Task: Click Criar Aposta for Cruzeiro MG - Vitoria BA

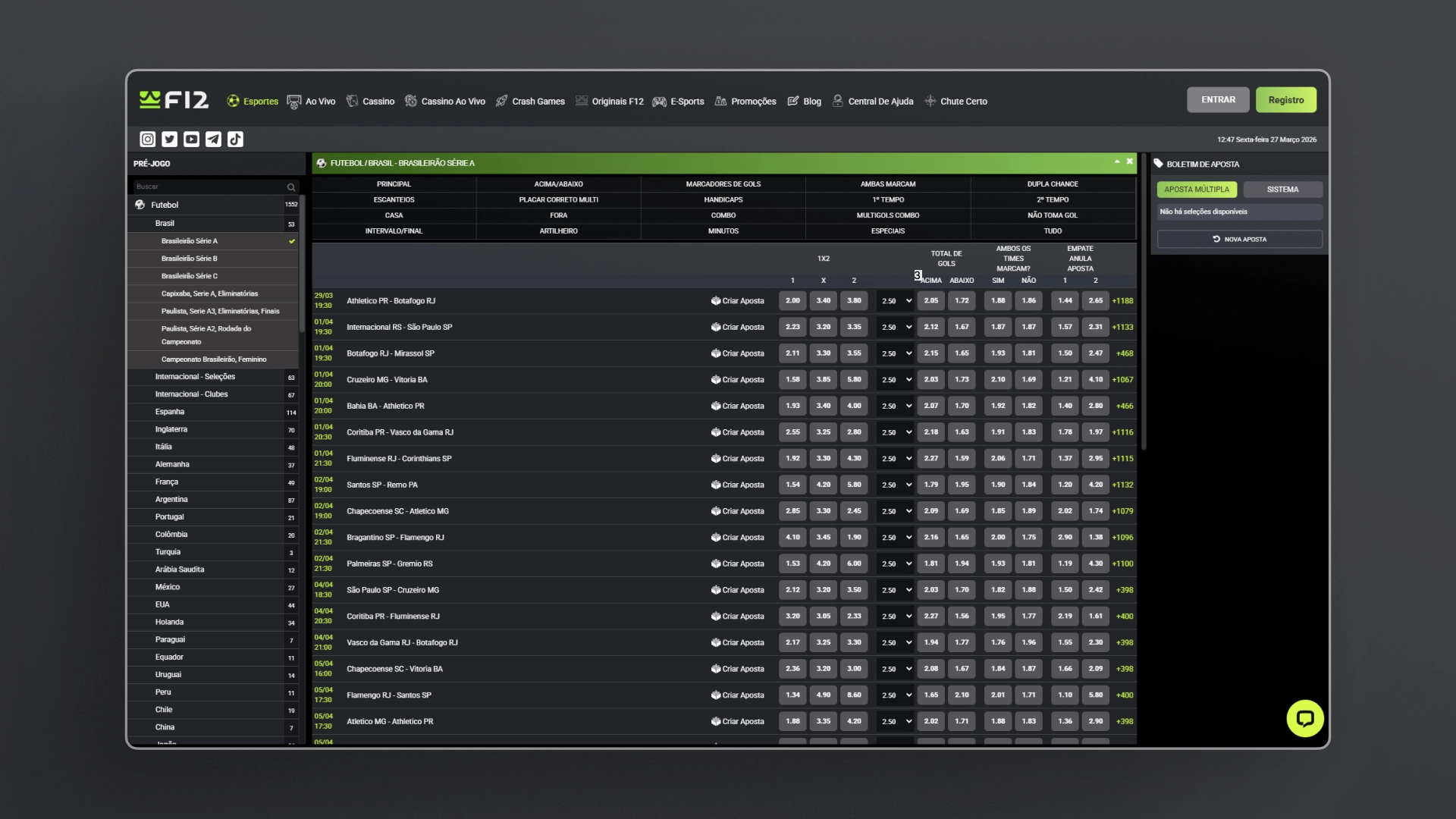Action: [738, 380]
